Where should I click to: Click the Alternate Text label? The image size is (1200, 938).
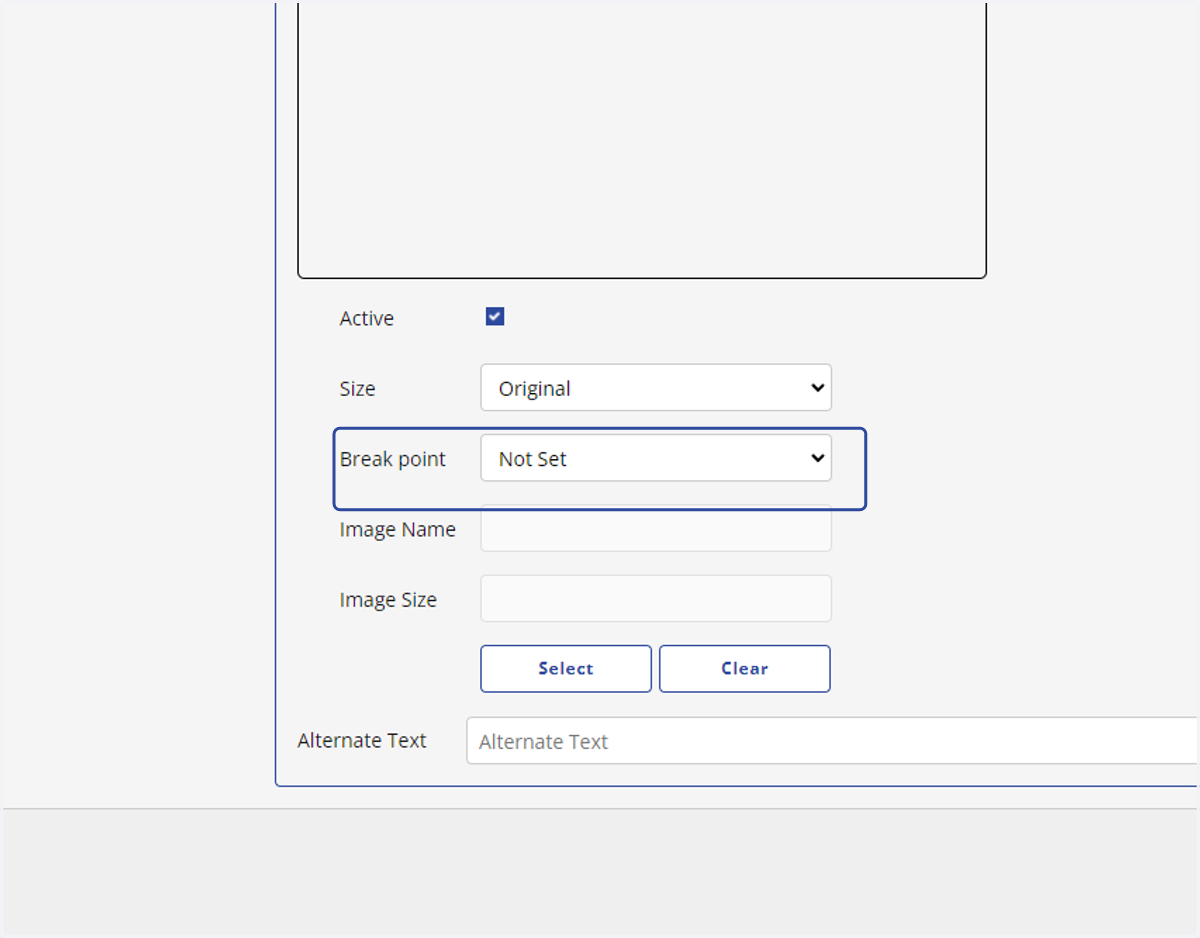point(362,741)
